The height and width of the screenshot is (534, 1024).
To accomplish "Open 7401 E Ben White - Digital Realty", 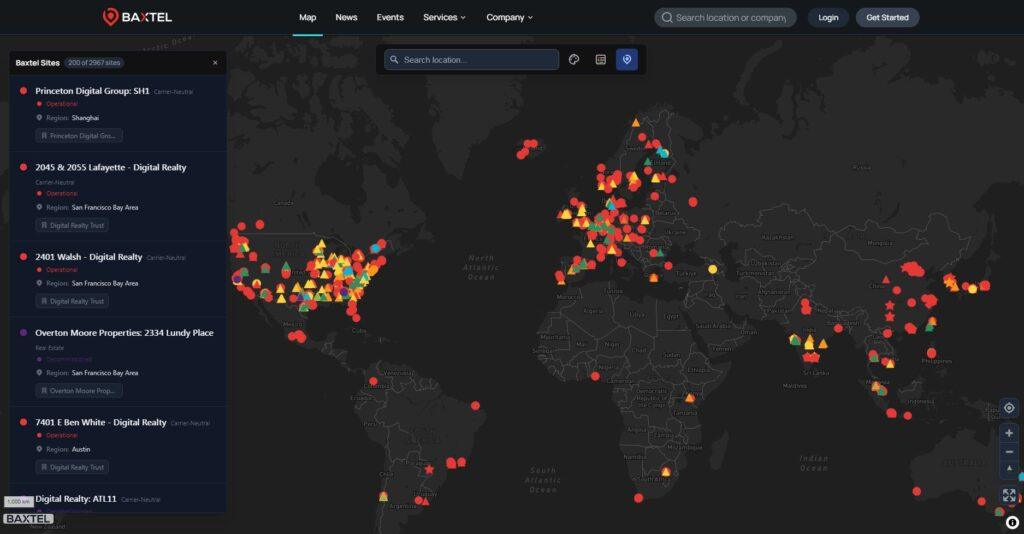I will (101, 422).
